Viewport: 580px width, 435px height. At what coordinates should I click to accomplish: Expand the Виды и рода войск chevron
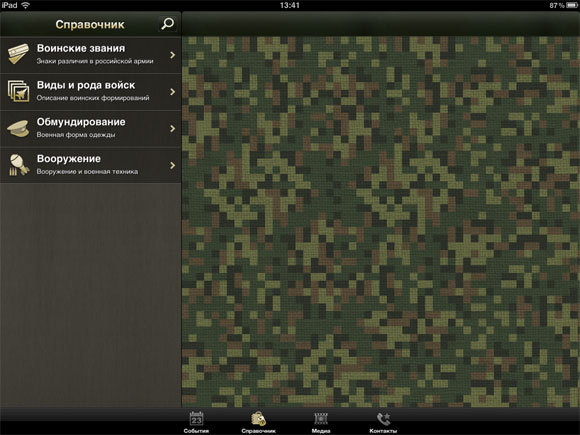(x=172, y=91)
